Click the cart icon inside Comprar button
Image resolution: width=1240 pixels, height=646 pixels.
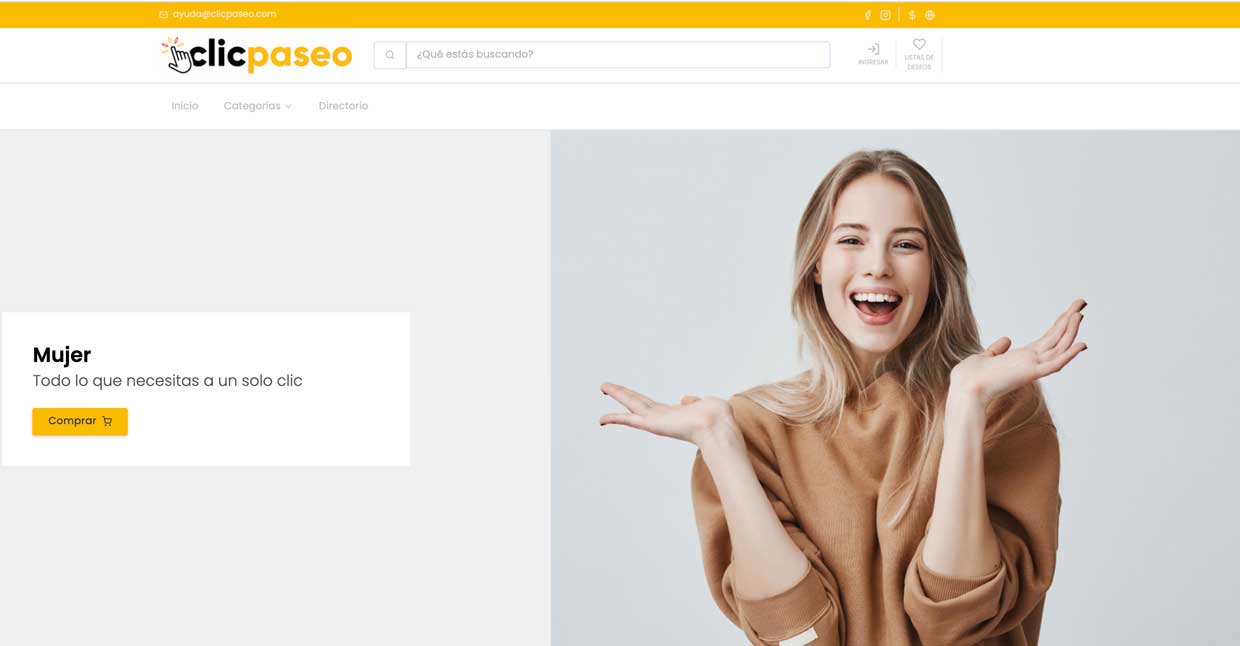point(107,421)
